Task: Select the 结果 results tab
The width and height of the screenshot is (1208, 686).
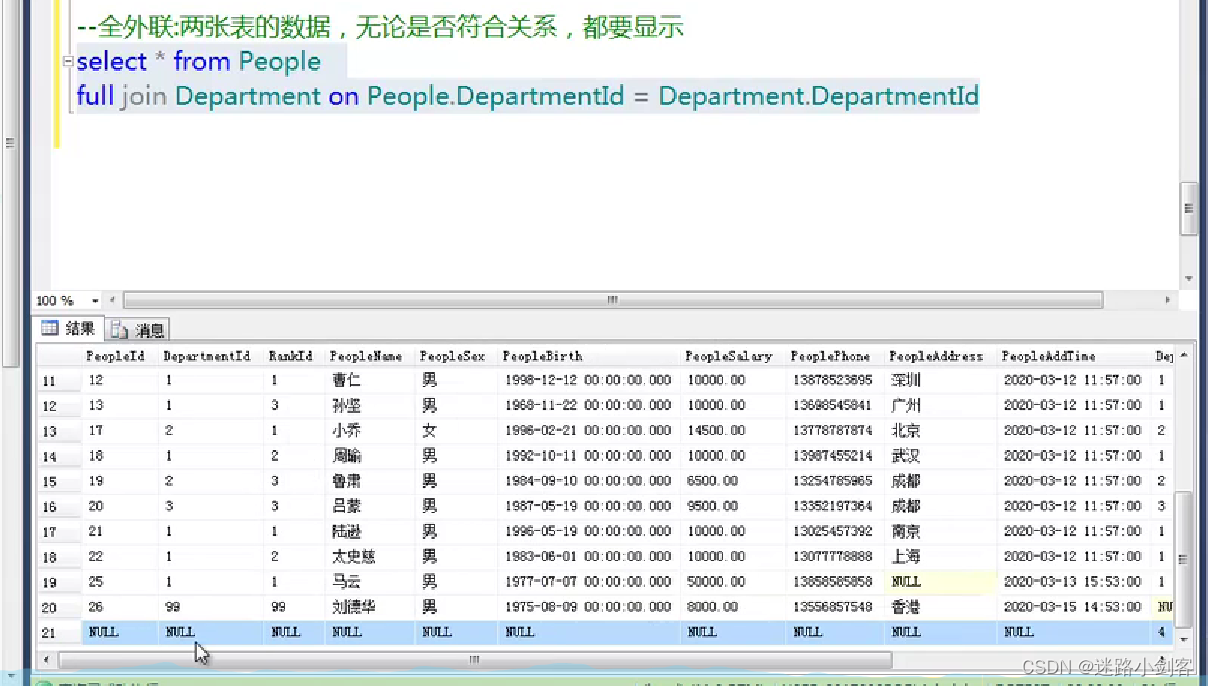Action: (x=72, y=329)
